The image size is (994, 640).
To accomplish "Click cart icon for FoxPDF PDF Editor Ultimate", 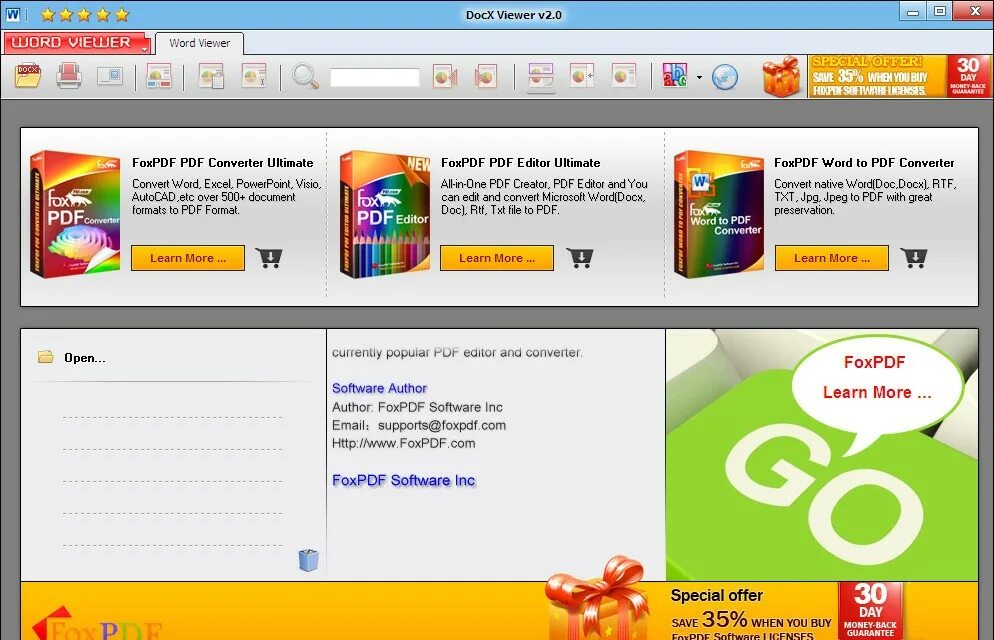I will tap(579, 258).
